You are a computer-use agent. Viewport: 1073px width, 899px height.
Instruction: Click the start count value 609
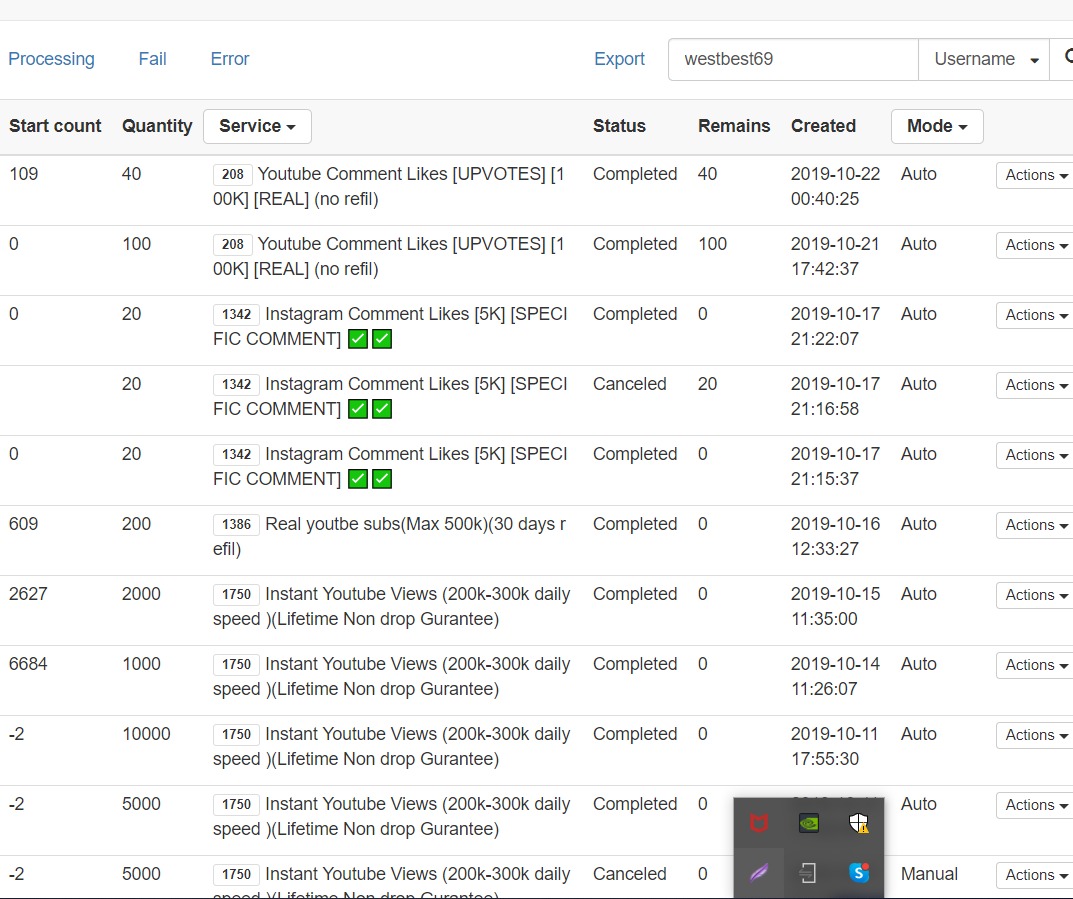click(x=23, y=524)
